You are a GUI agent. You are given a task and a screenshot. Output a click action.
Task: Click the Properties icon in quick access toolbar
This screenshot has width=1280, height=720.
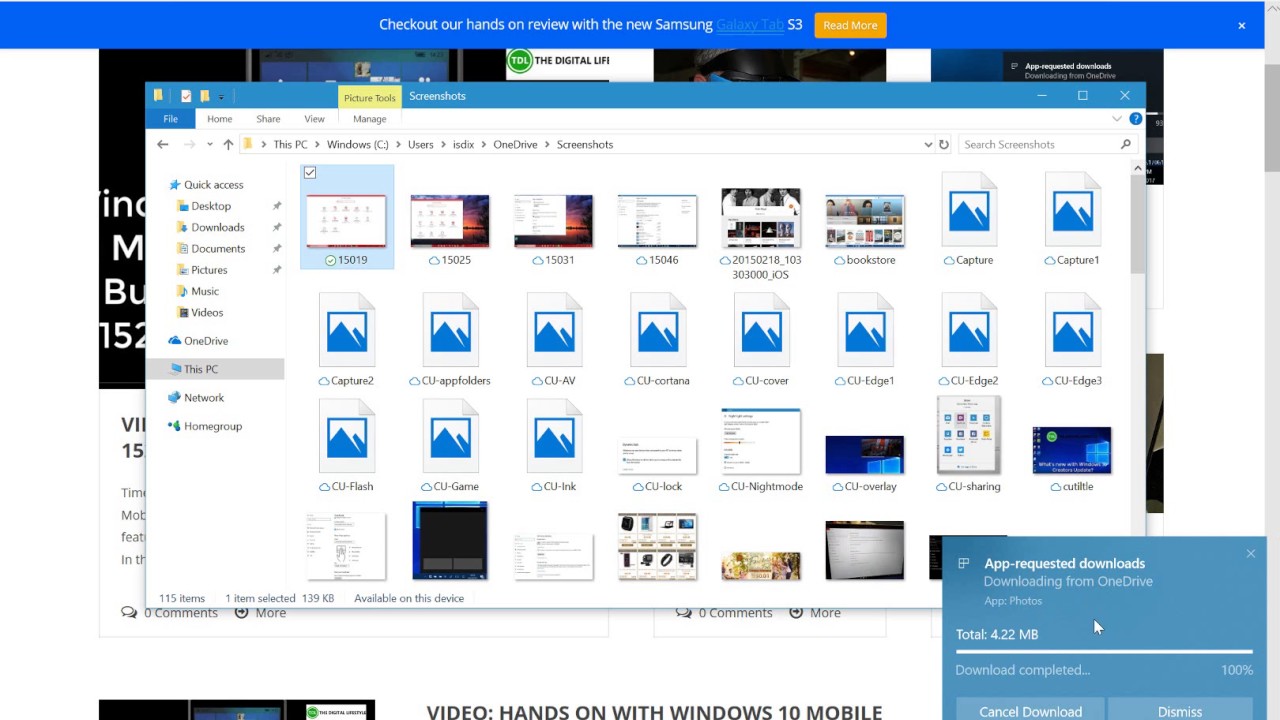[186, 96]
